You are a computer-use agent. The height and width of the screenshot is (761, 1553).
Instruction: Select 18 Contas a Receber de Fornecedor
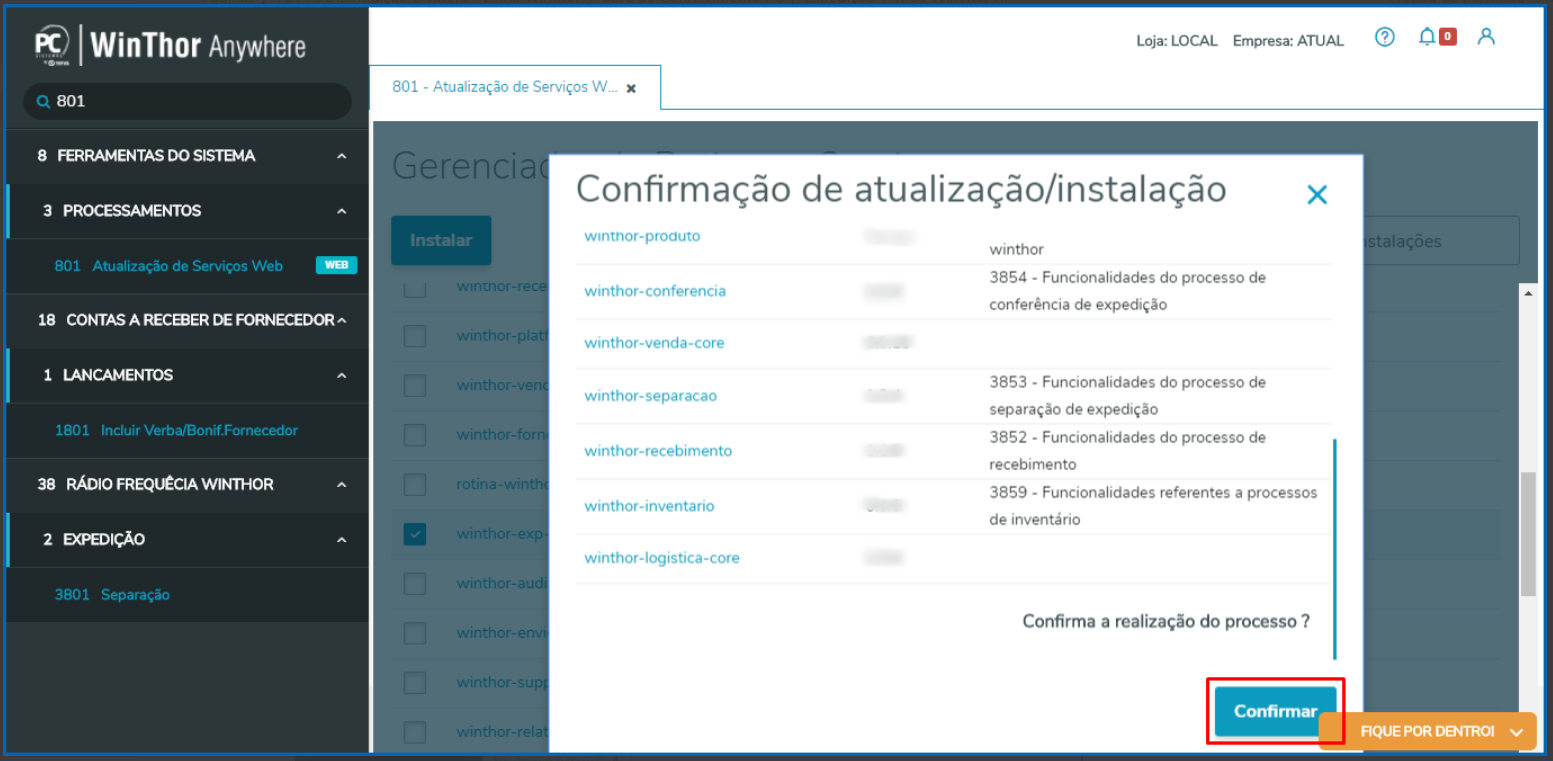click(187, 320)
